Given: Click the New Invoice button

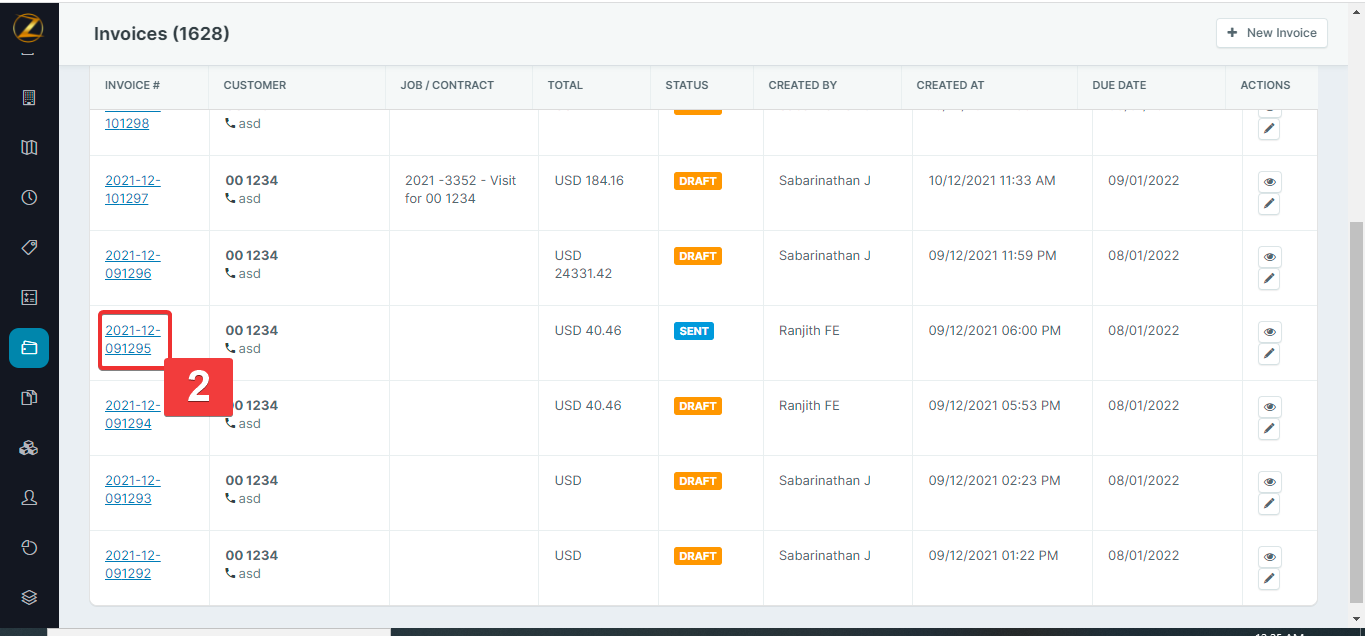Looking at the screenshot, I should (x=1271, y=33).
